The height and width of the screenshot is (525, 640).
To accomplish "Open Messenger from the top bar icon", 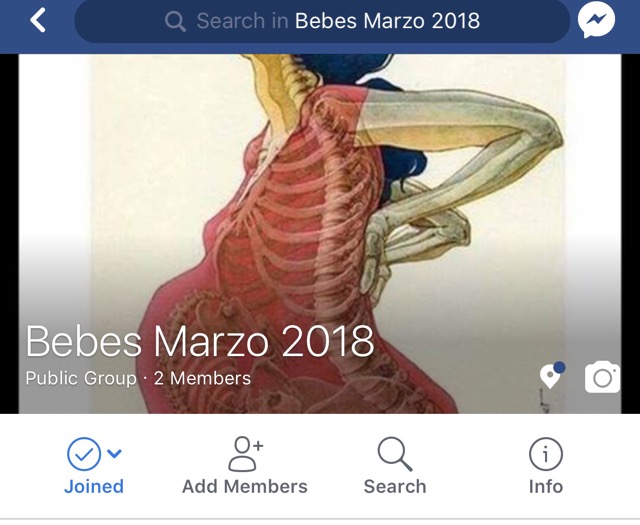I will pyautogui.click(x=596, y=20).
